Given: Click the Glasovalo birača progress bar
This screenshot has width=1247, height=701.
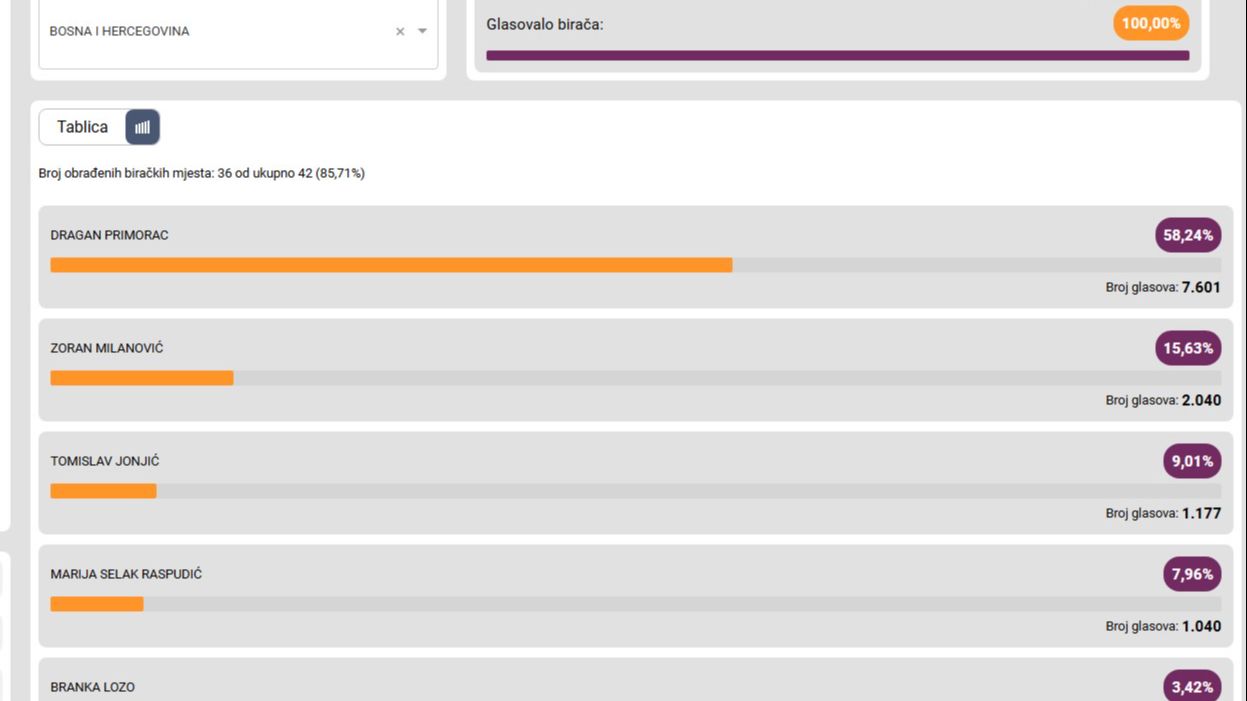Looking at the screenshot, I should (837, 56).
